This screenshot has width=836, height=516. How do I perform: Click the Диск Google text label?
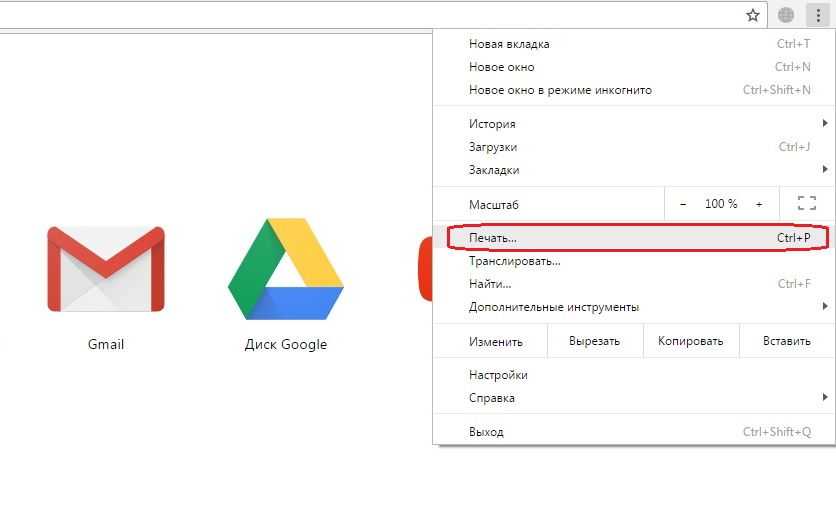(x=286, y=344)
